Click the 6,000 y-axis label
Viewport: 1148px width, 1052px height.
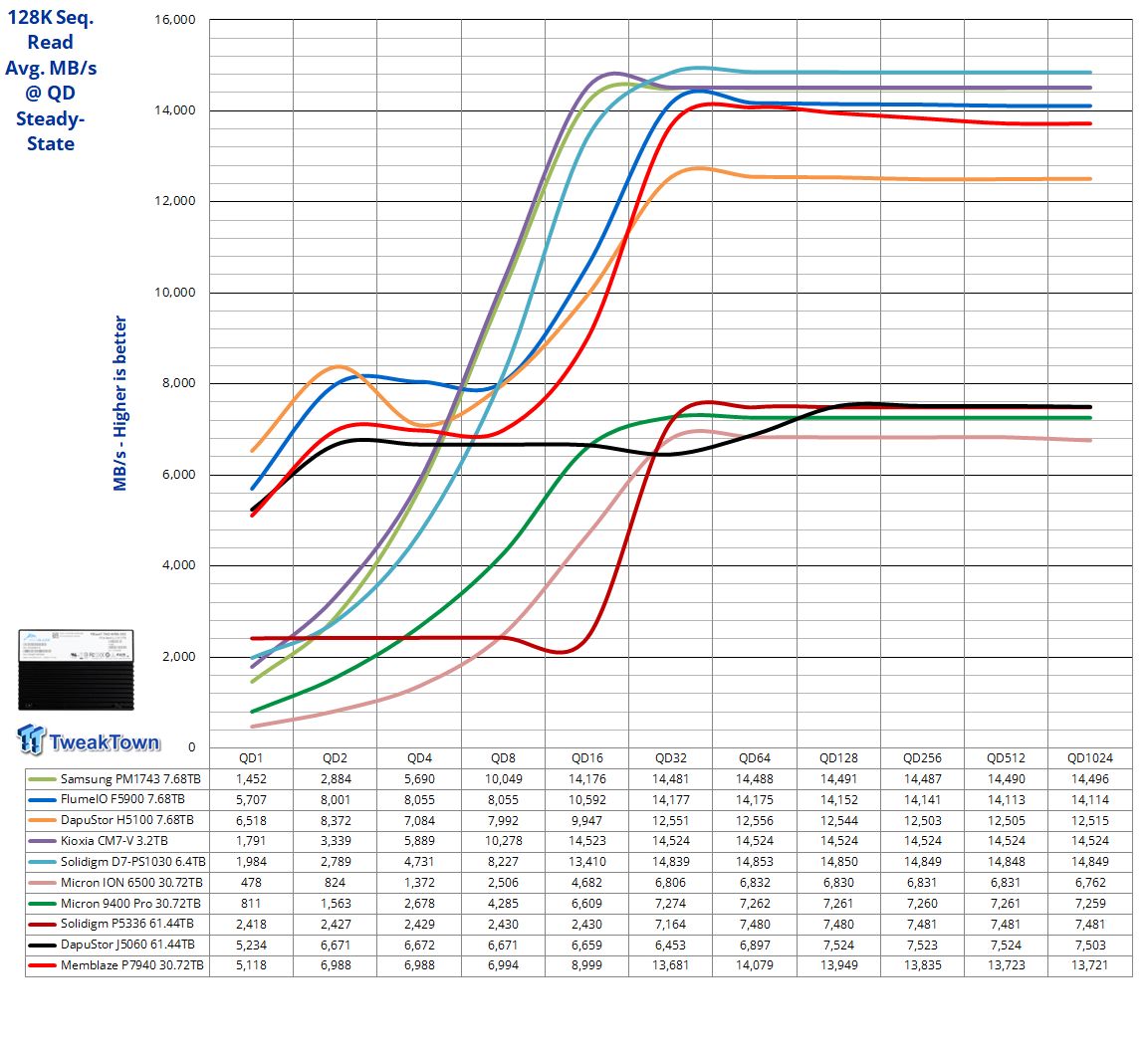[178, 475]
